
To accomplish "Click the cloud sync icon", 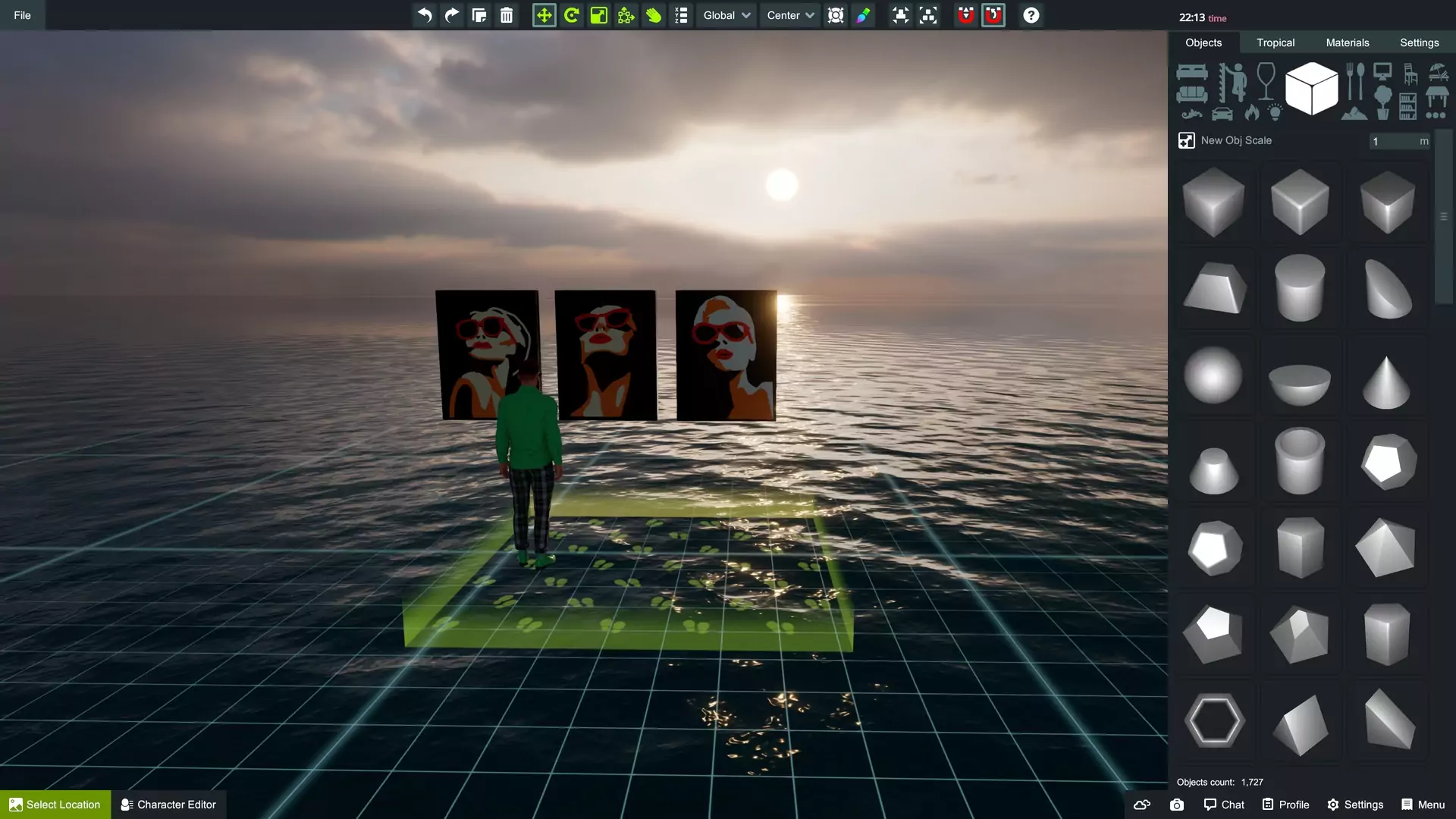I will (1142, 805).
